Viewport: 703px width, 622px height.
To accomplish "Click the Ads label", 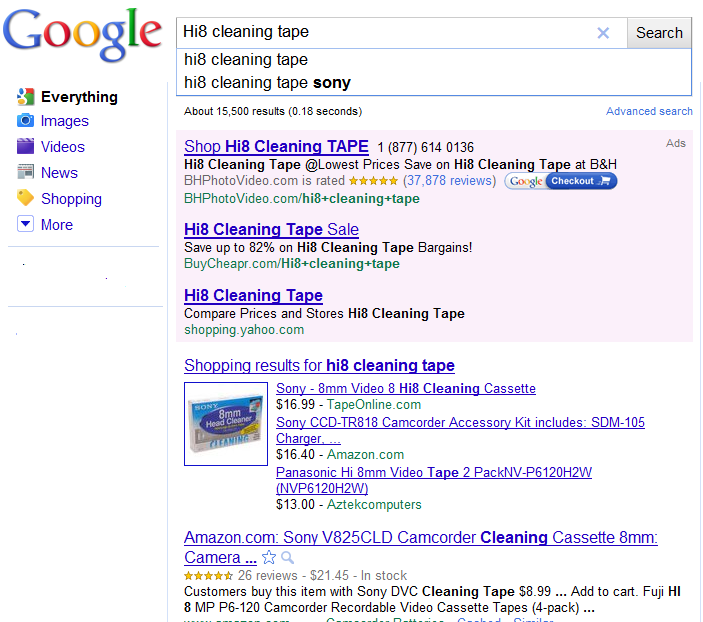I will tap(676, 143).
